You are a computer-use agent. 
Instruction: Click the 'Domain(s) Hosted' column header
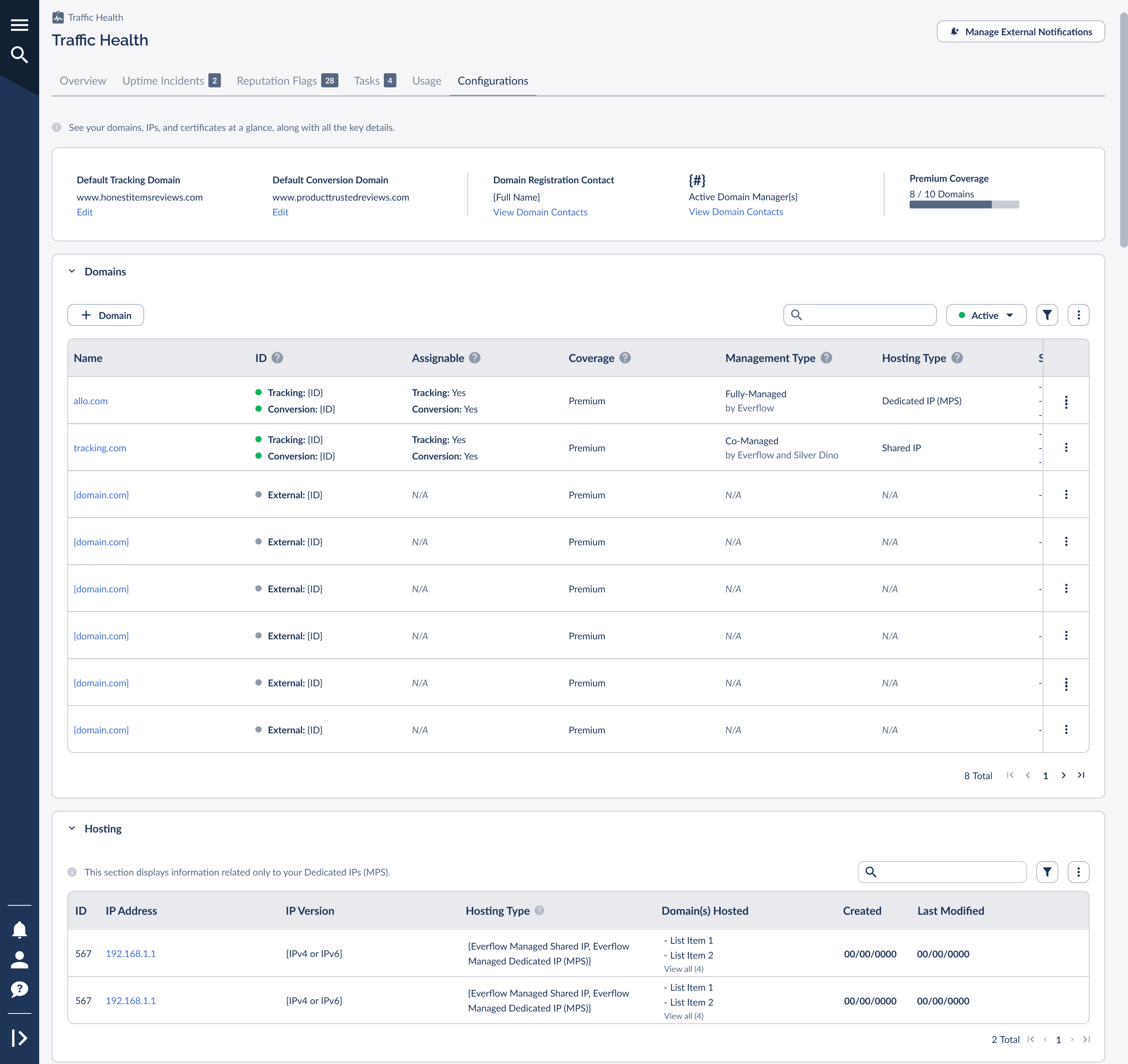(705, 911)
